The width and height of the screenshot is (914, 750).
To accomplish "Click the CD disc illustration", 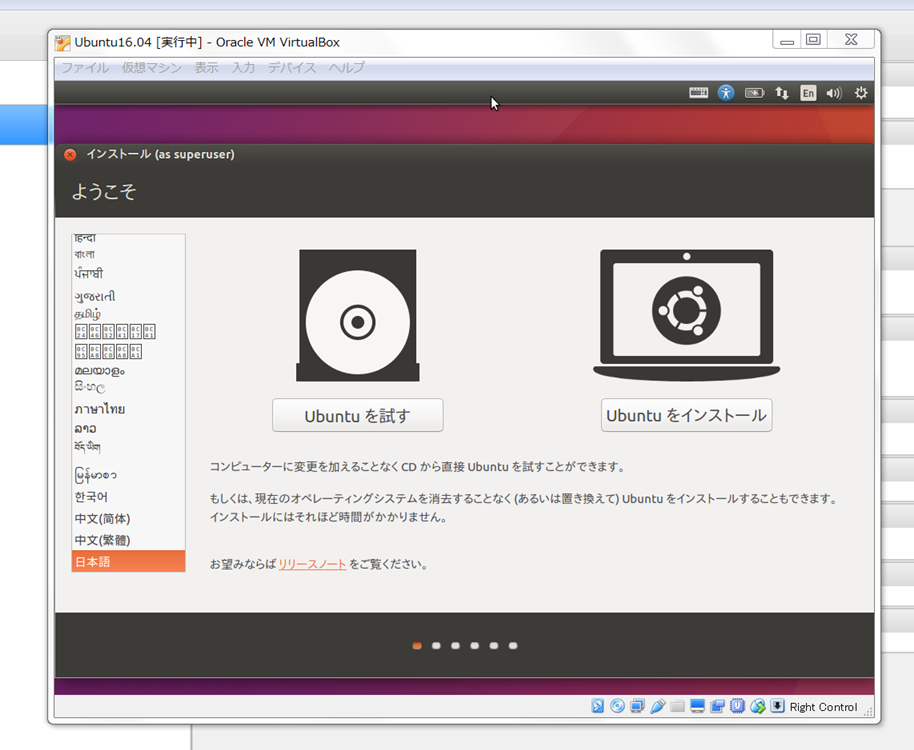I will [x=358, y=316].
